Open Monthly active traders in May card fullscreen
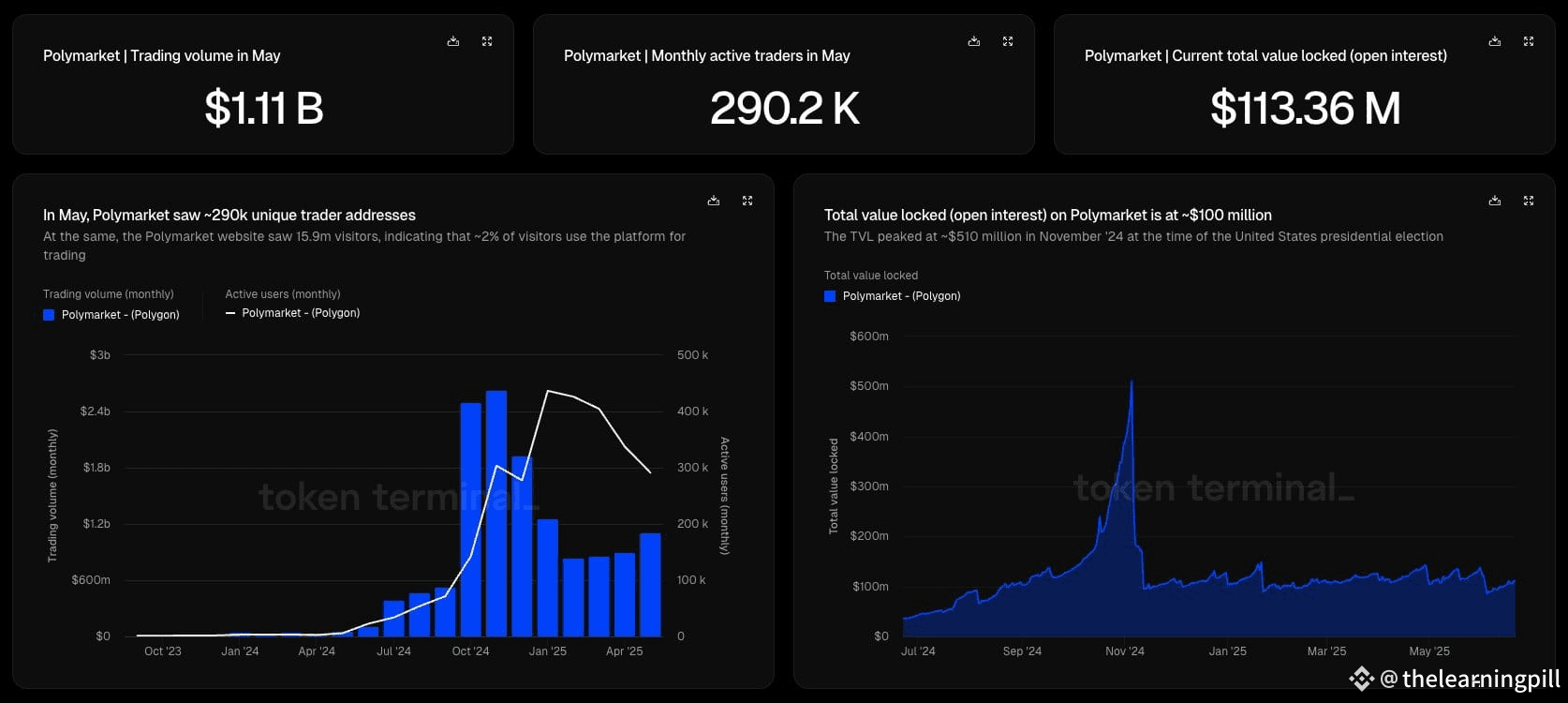This screenshot has width=1568, height=703. (x=1008, y=41)
